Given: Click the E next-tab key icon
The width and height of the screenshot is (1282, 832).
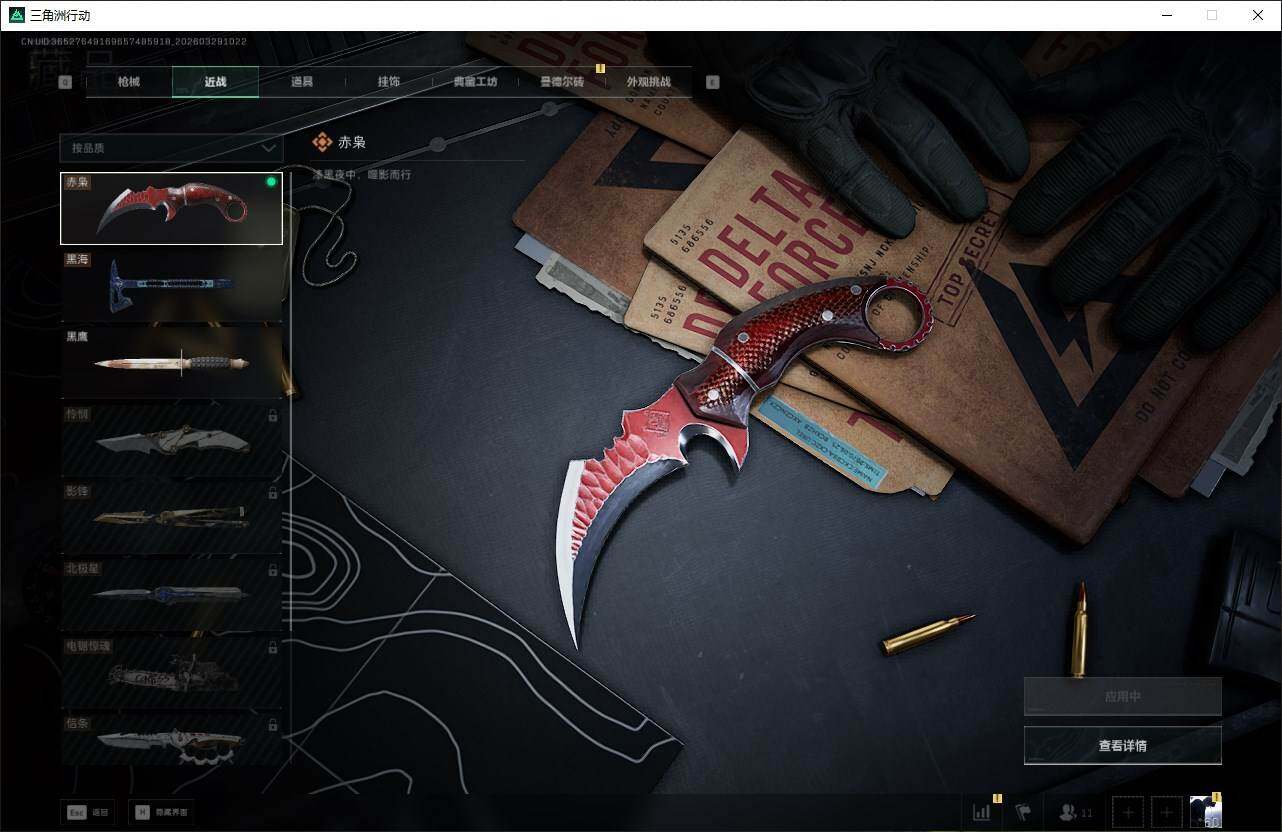Looking at the screenshot, I should point(713,83).
